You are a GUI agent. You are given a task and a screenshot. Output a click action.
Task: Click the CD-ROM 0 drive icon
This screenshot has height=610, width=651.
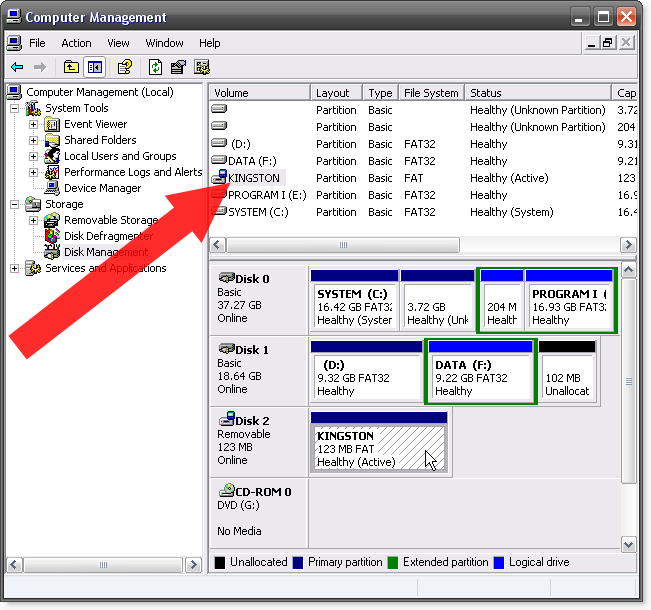[x=227, y=491]
